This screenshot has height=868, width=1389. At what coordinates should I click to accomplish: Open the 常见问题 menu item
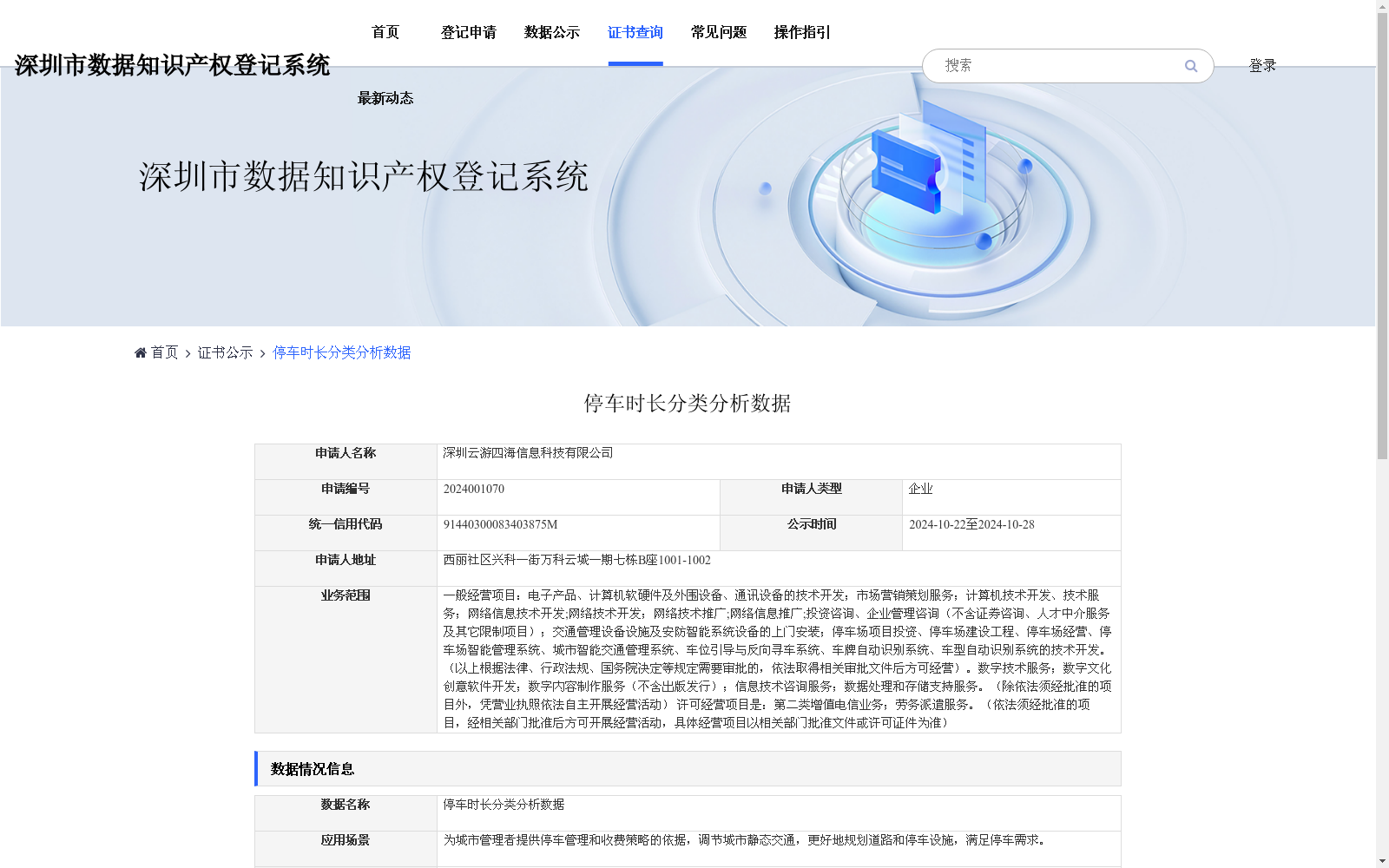pyautogui.click(x=719, y=32)
